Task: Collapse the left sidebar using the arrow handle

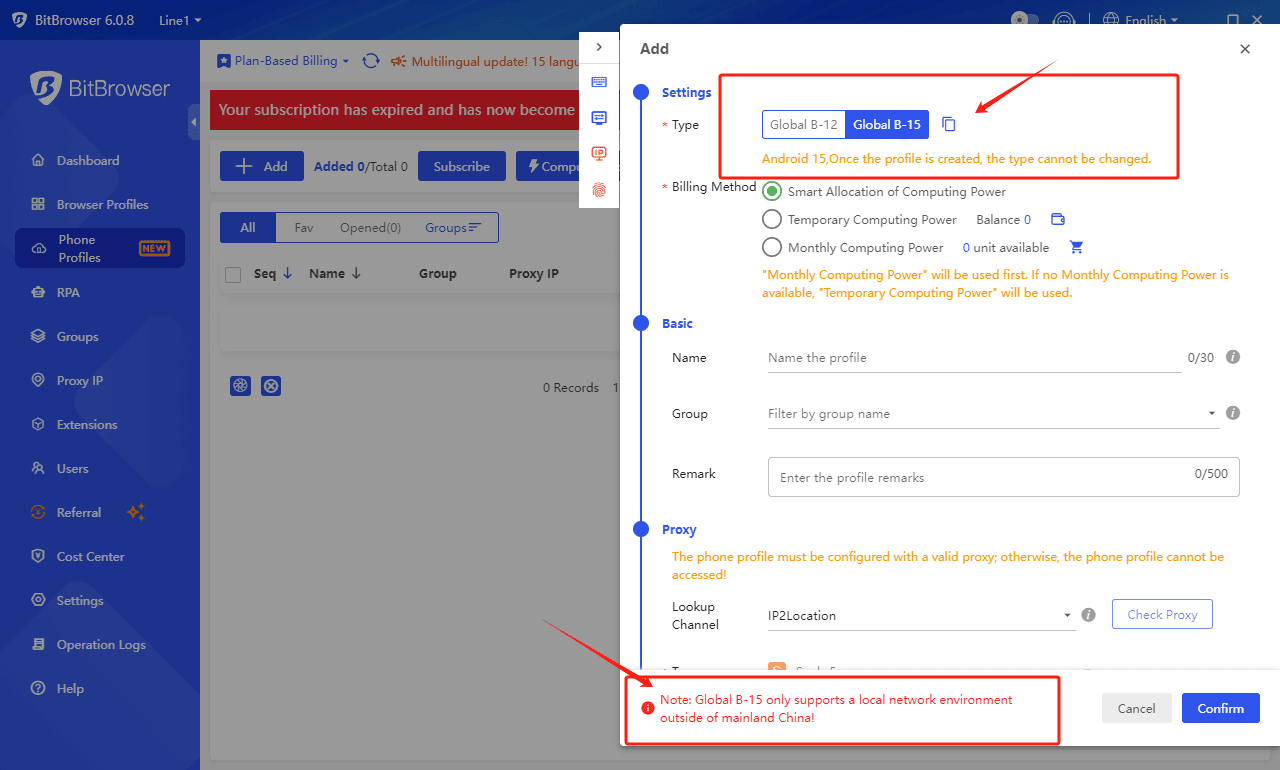Action: coord(193,121)
